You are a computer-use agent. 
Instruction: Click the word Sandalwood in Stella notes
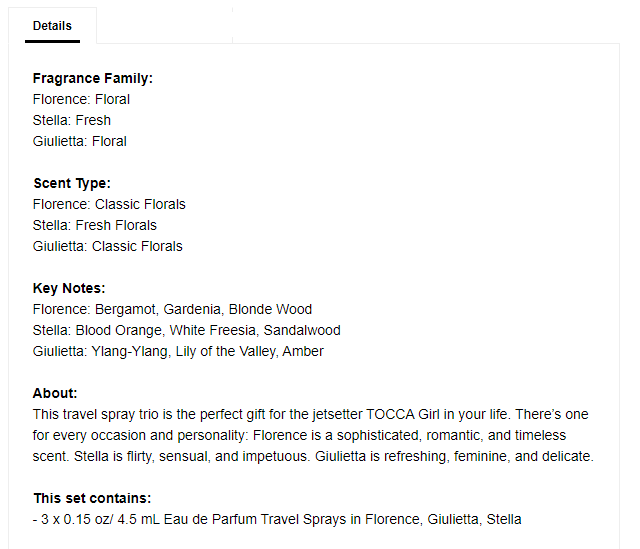[305, 330]
